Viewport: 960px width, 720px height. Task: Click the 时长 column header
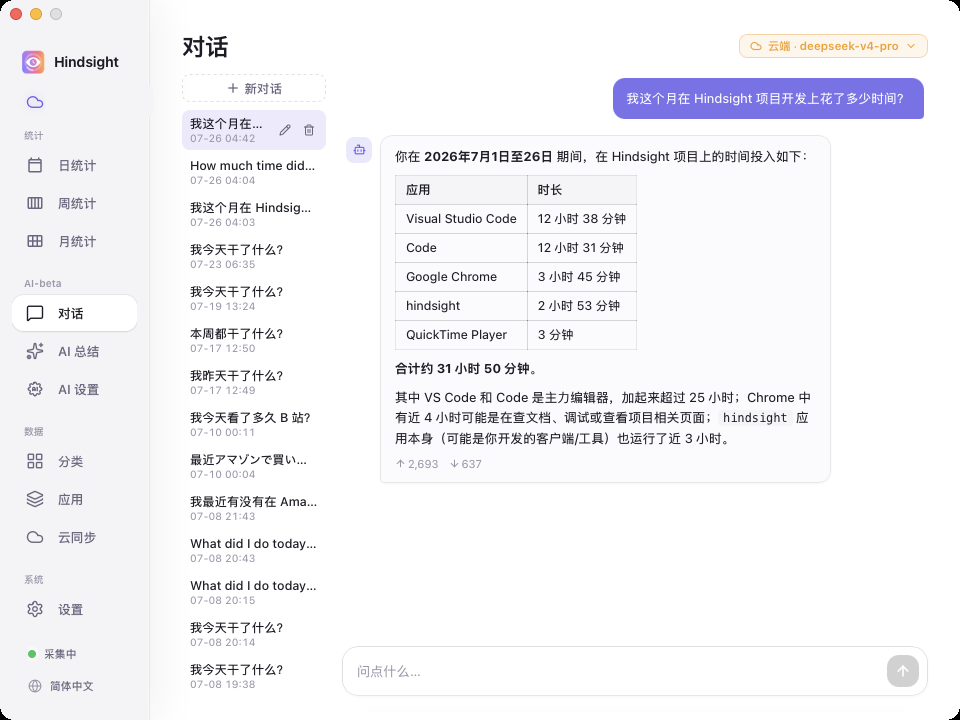click(582, 190)
